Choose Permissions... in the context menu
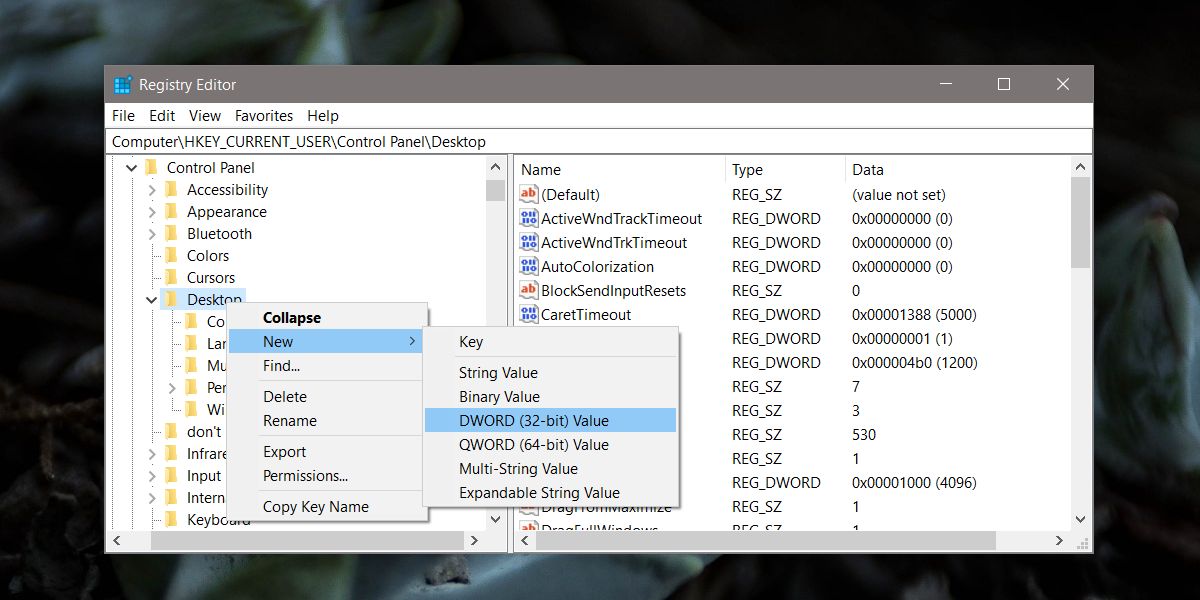The width and height of the screenshot is (1200, 600). coord(327,475)
